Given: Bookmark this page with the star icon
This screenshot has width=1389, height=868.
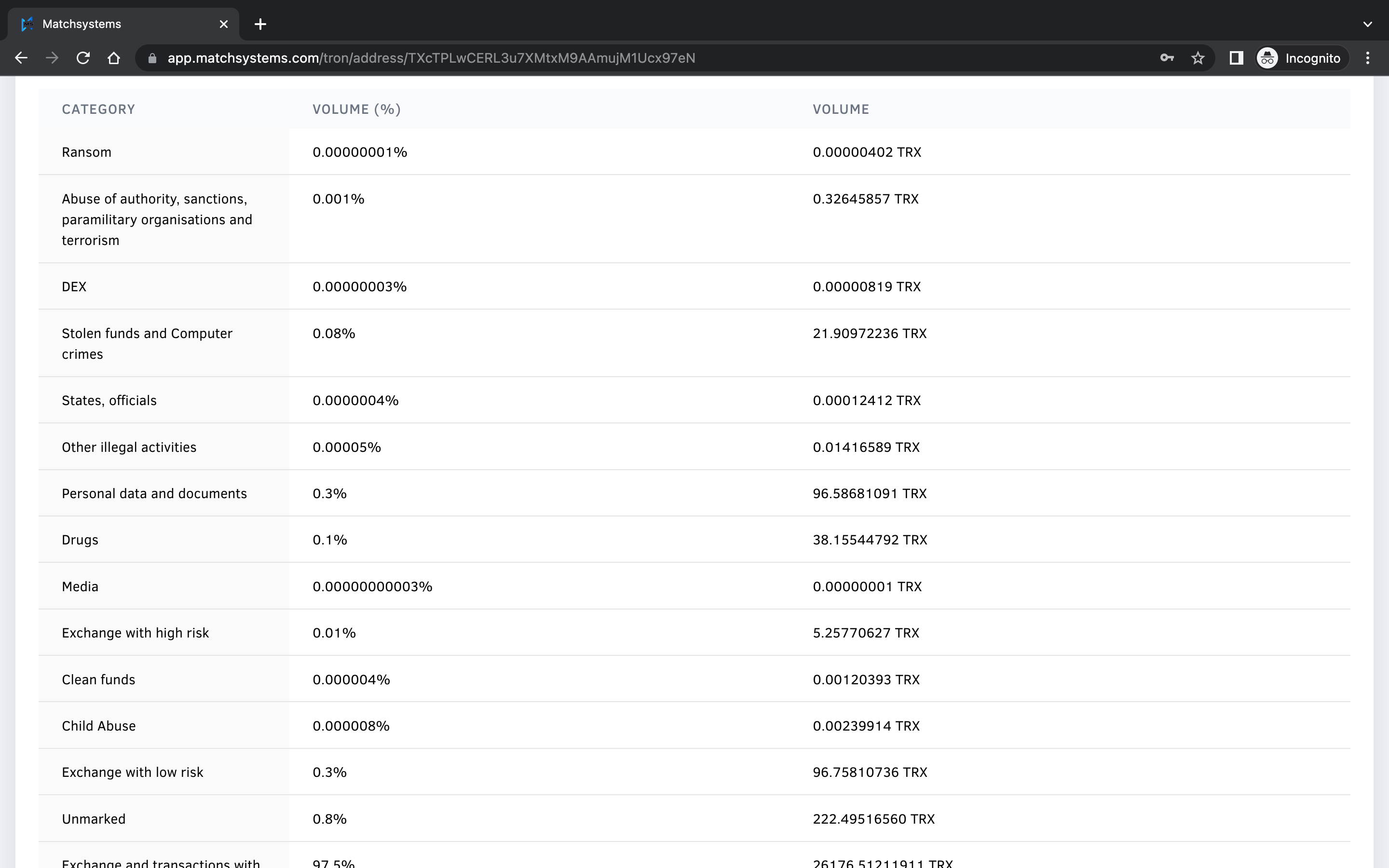Looking at the screenshot, I should 1198,57.
